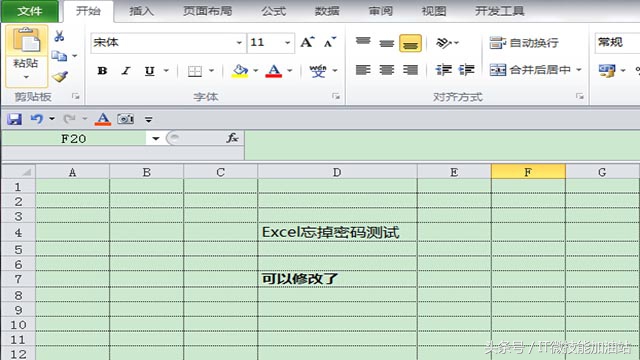Open the font dialog launcher
This screenshot has height=360, width=640.
point(336,96)
